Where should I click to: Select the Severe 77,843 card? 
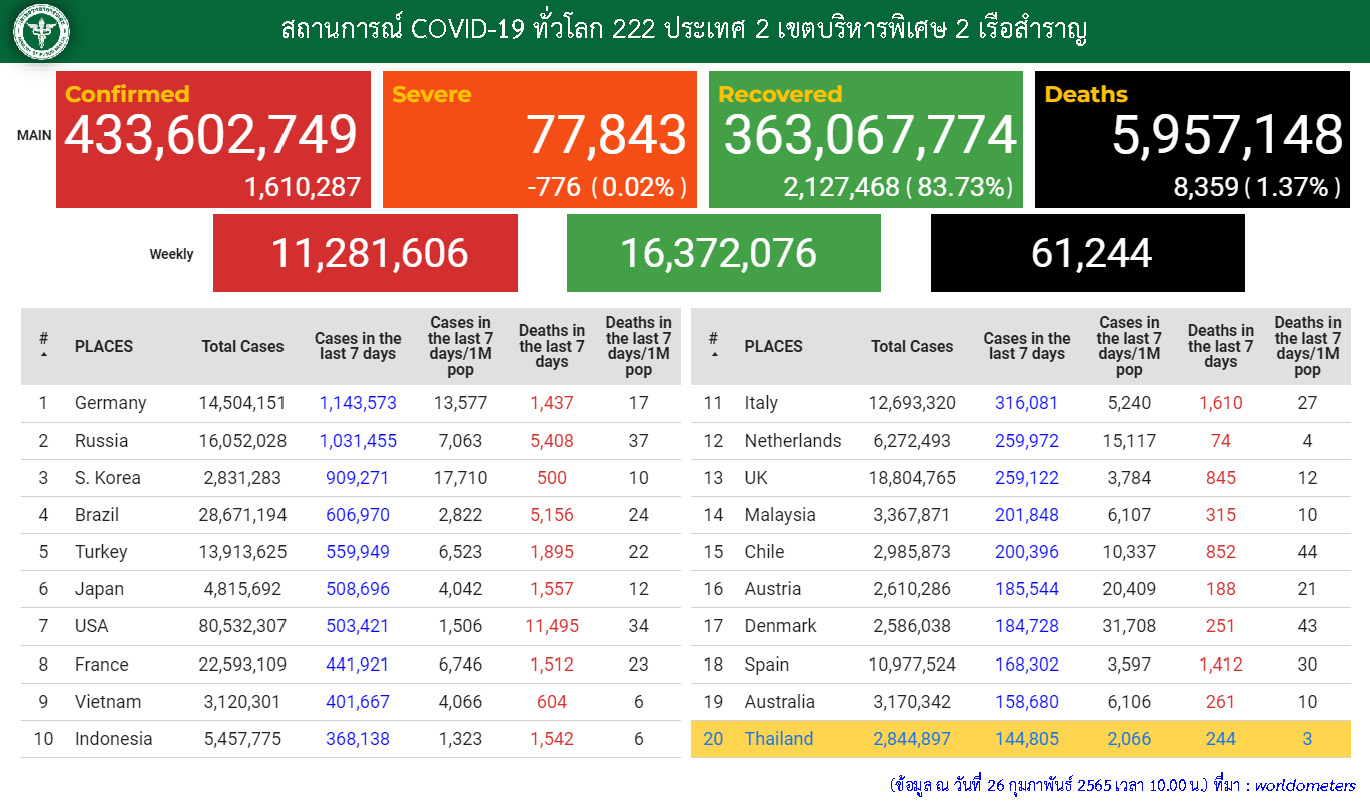tap(540, 139)
